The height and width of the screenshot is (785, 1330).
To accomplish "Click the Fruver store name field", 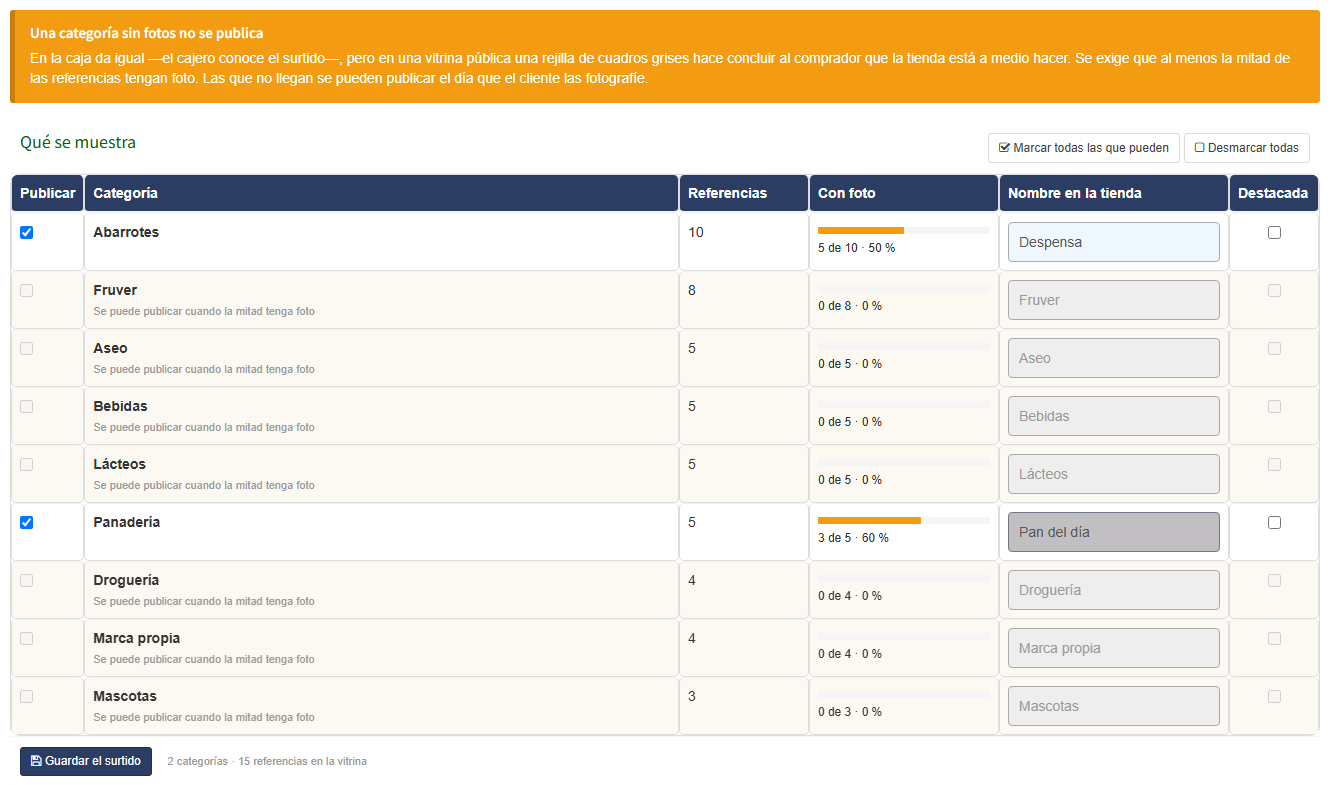I will click(x=1114, y=300).
